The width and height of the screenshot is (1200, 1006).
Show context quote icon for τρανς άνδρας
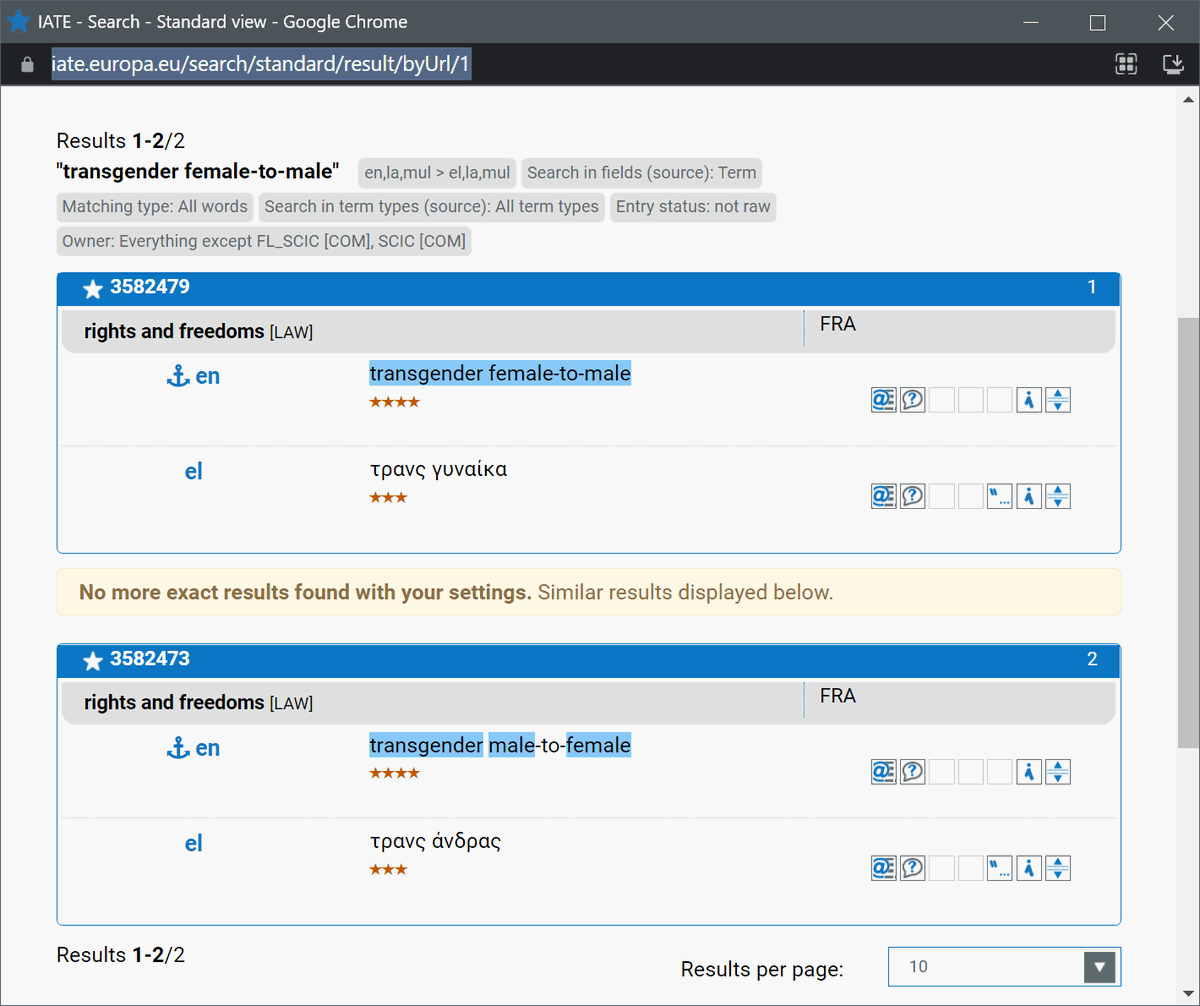[999, 867]
